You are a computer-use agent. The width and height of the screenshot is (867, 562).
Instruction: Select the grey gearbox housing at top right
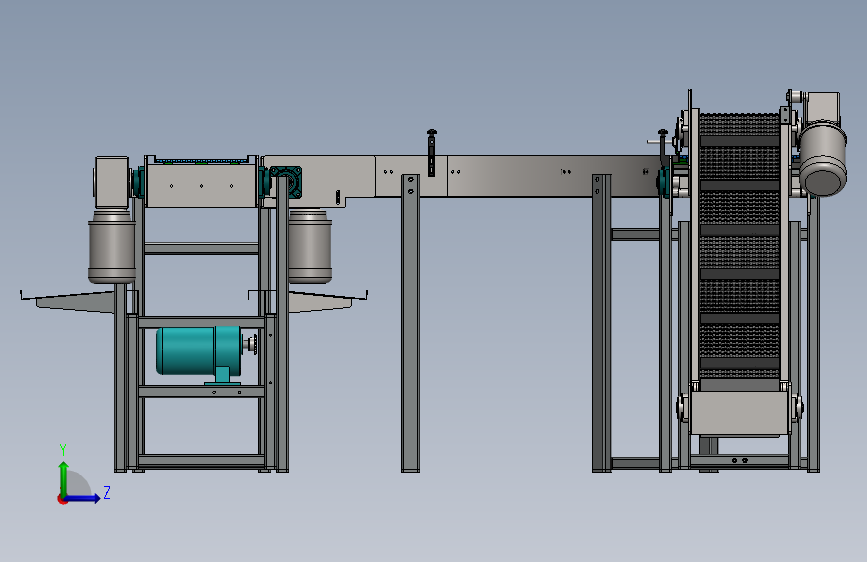click(x=824, y=108)
